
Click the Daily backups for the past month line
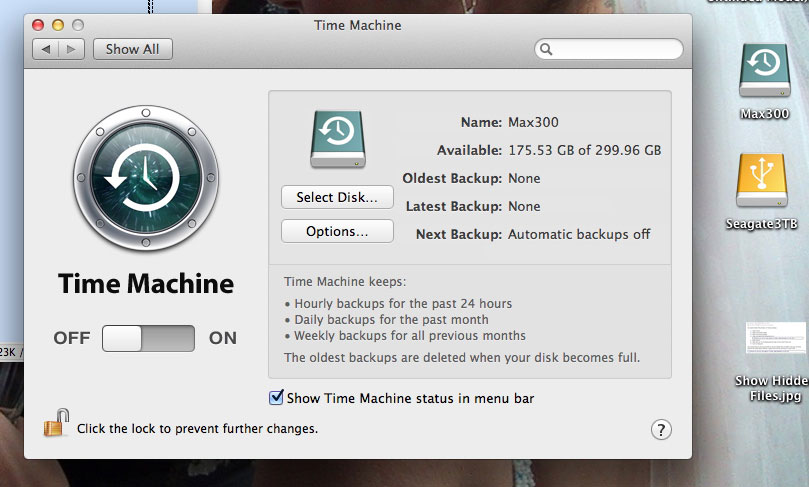pos(386,320)
